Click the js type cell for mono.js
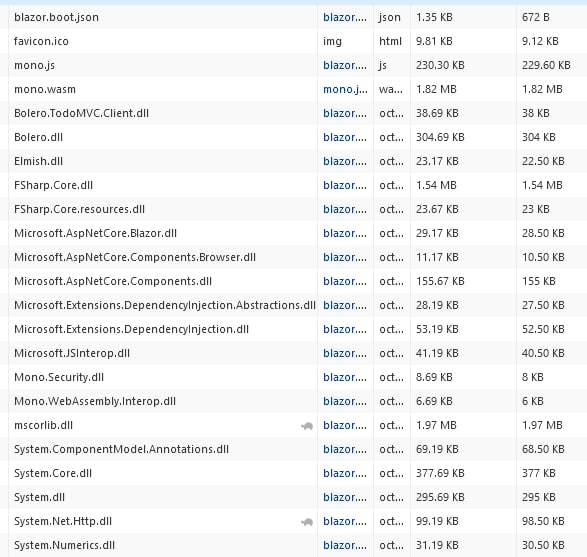 point(383,65)
